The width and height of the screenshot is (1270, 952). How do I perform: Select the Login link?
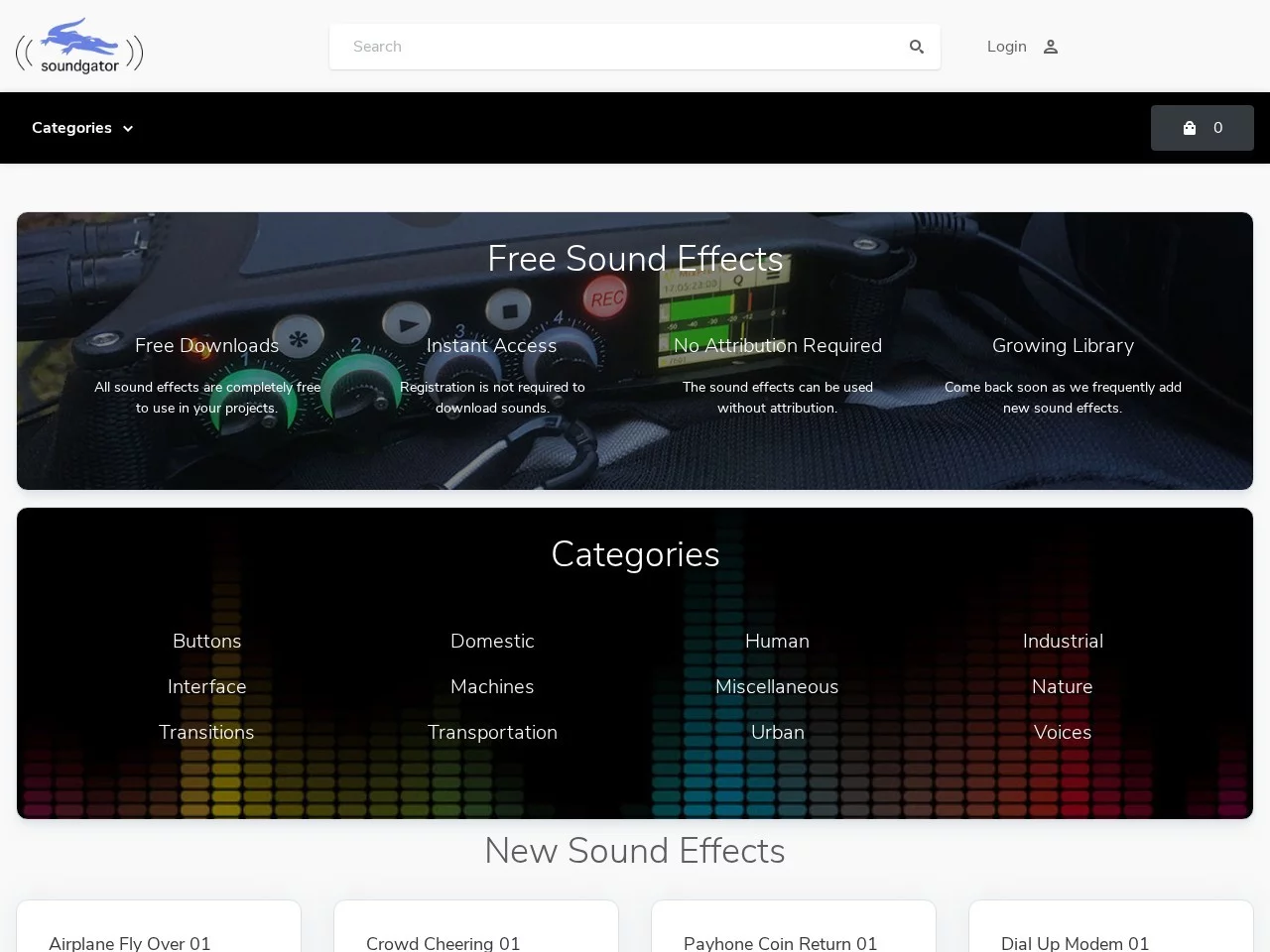point(1006,47)
